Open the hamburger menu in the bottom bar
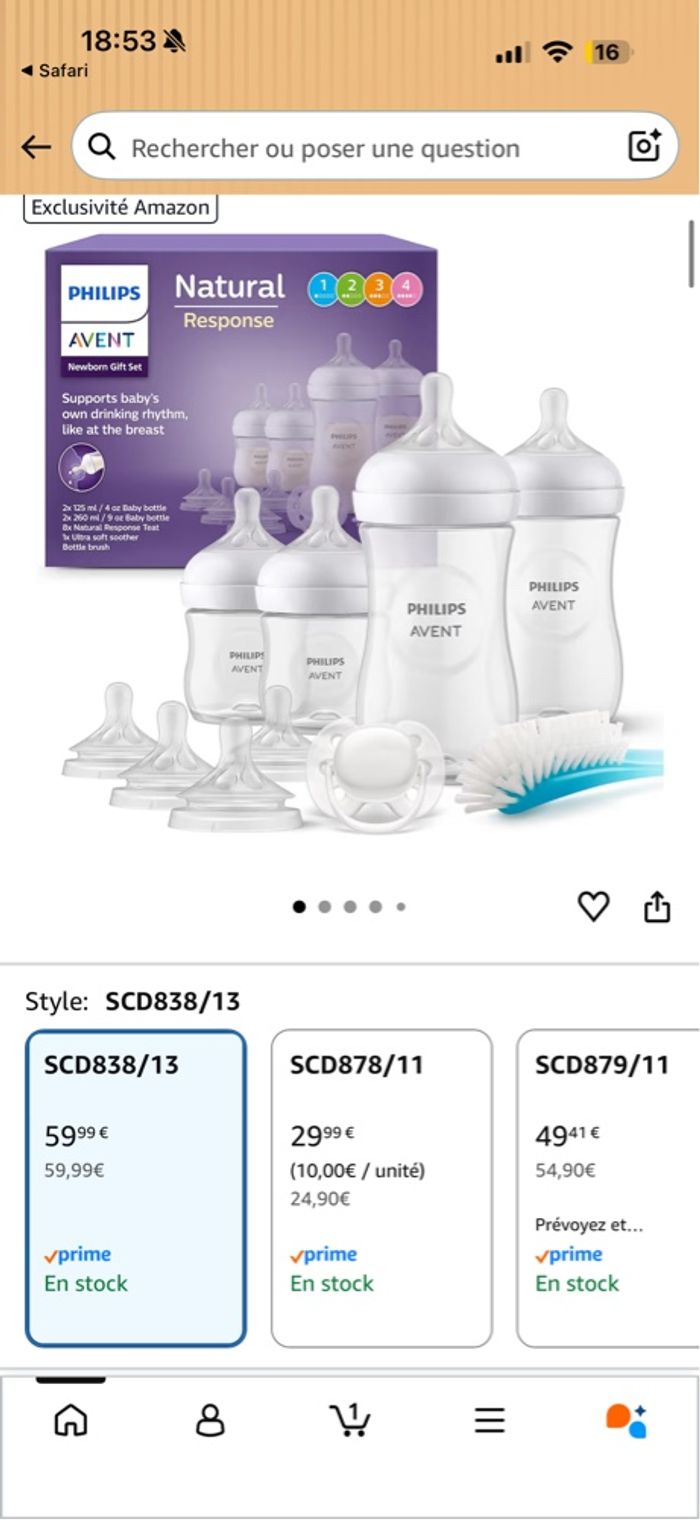 490,1420
